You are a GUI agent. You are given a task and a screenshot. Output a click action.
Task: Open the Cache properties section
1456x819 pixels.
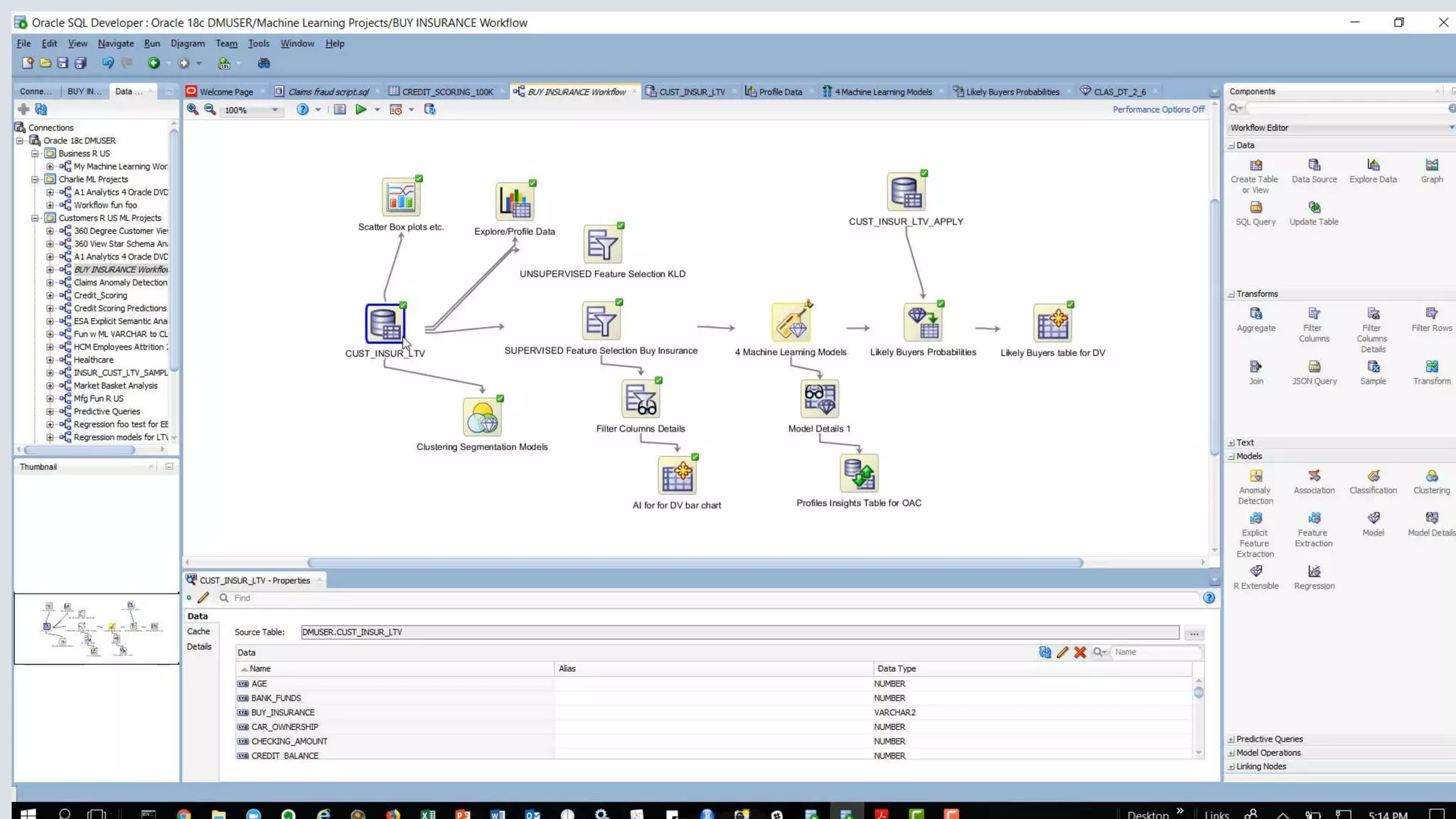click(x=198, y=631)
